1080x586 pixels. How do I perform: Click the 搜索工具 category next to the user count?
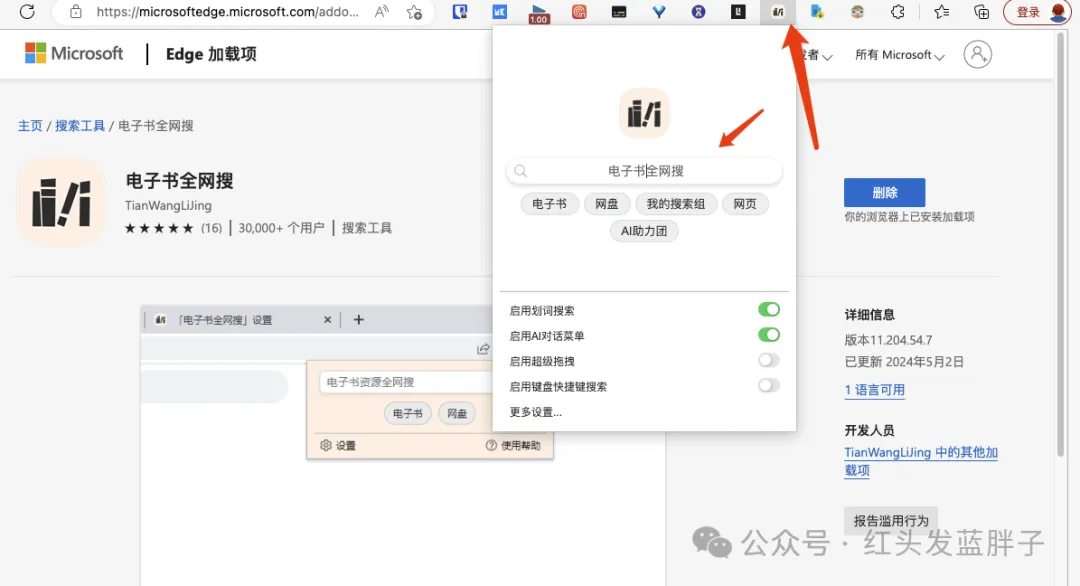[366, 228]
